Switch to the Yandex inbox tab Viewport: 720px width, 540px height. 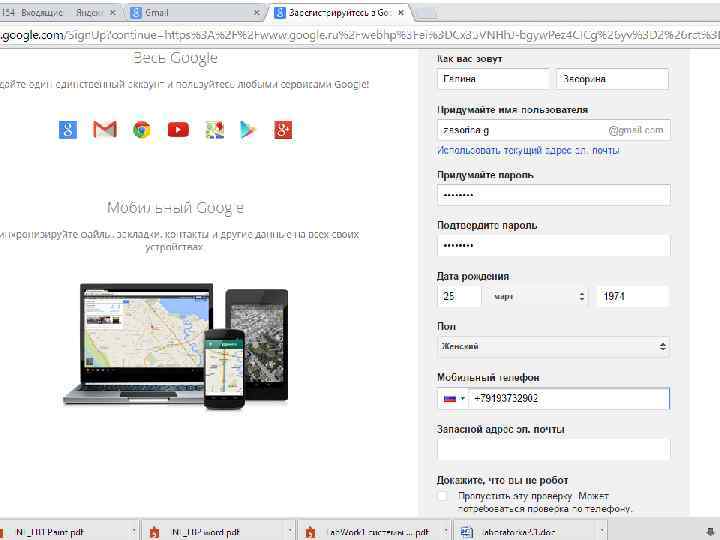[55, 12]
